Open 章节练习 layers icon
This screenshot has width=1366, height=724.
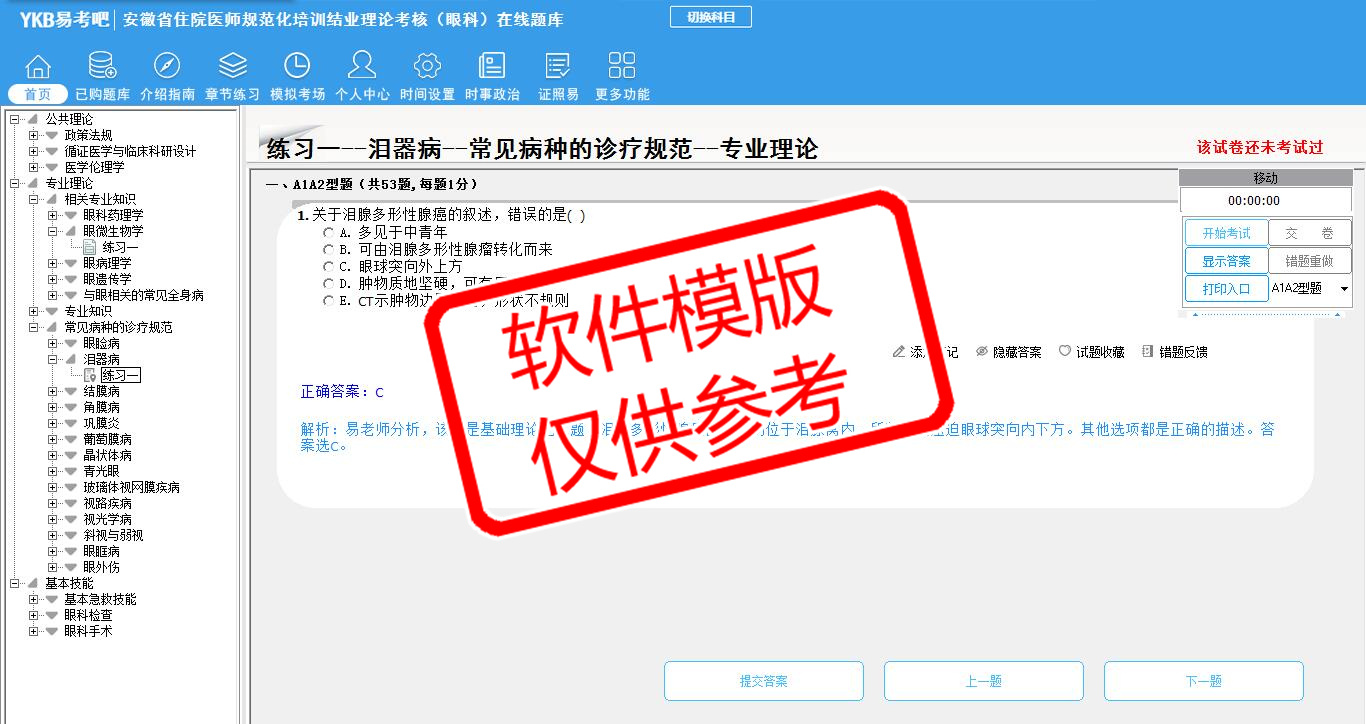coord(232,66)
